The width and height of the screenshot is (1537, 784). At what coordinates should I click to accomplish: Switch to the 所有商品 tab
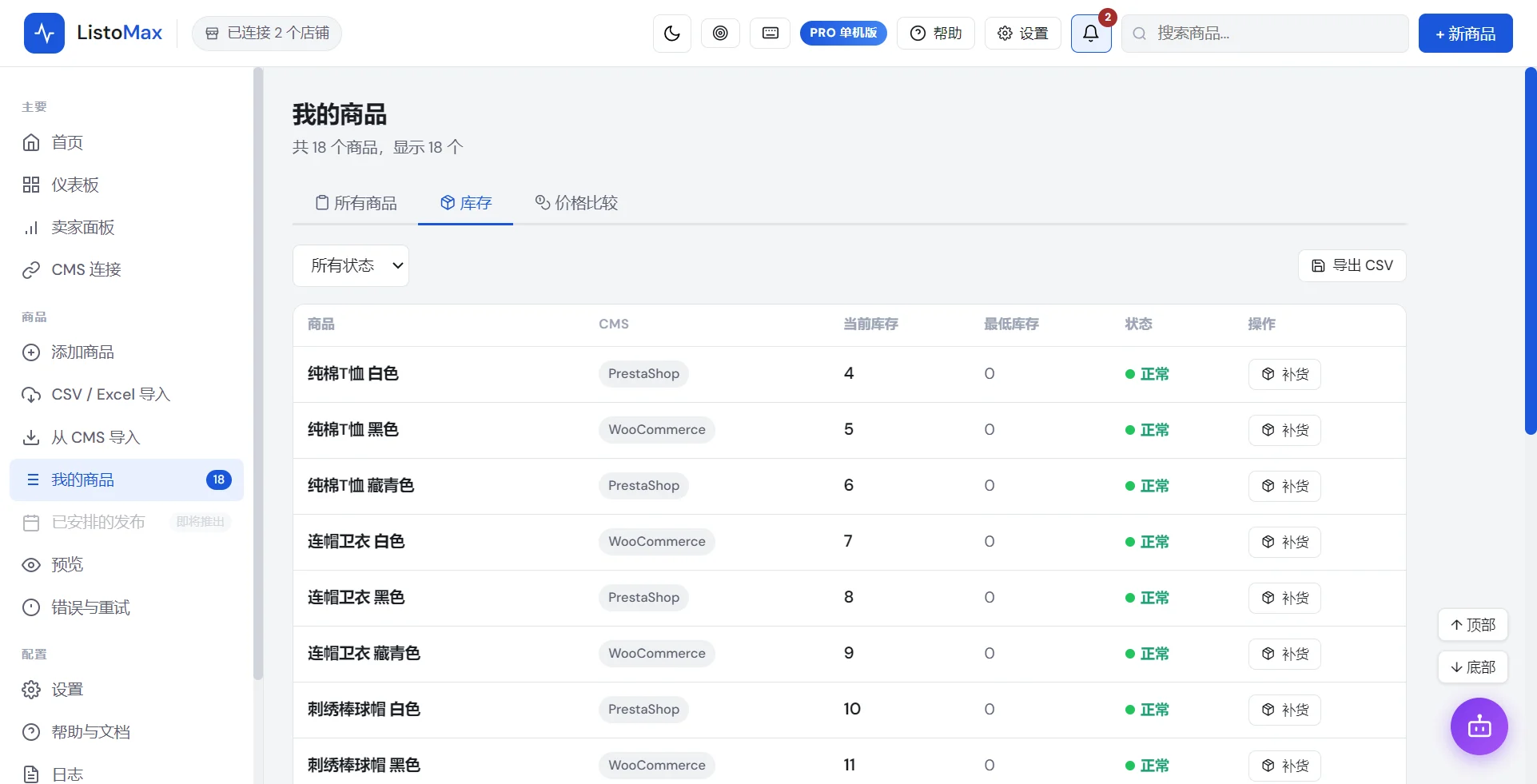coord(356,203)
